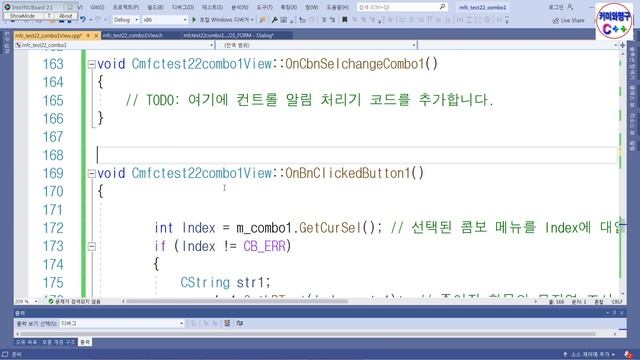
Task: Pin the mfc_test22_combo1View.cpp tab
Action: pyautogui.click(x=89, y=36)
